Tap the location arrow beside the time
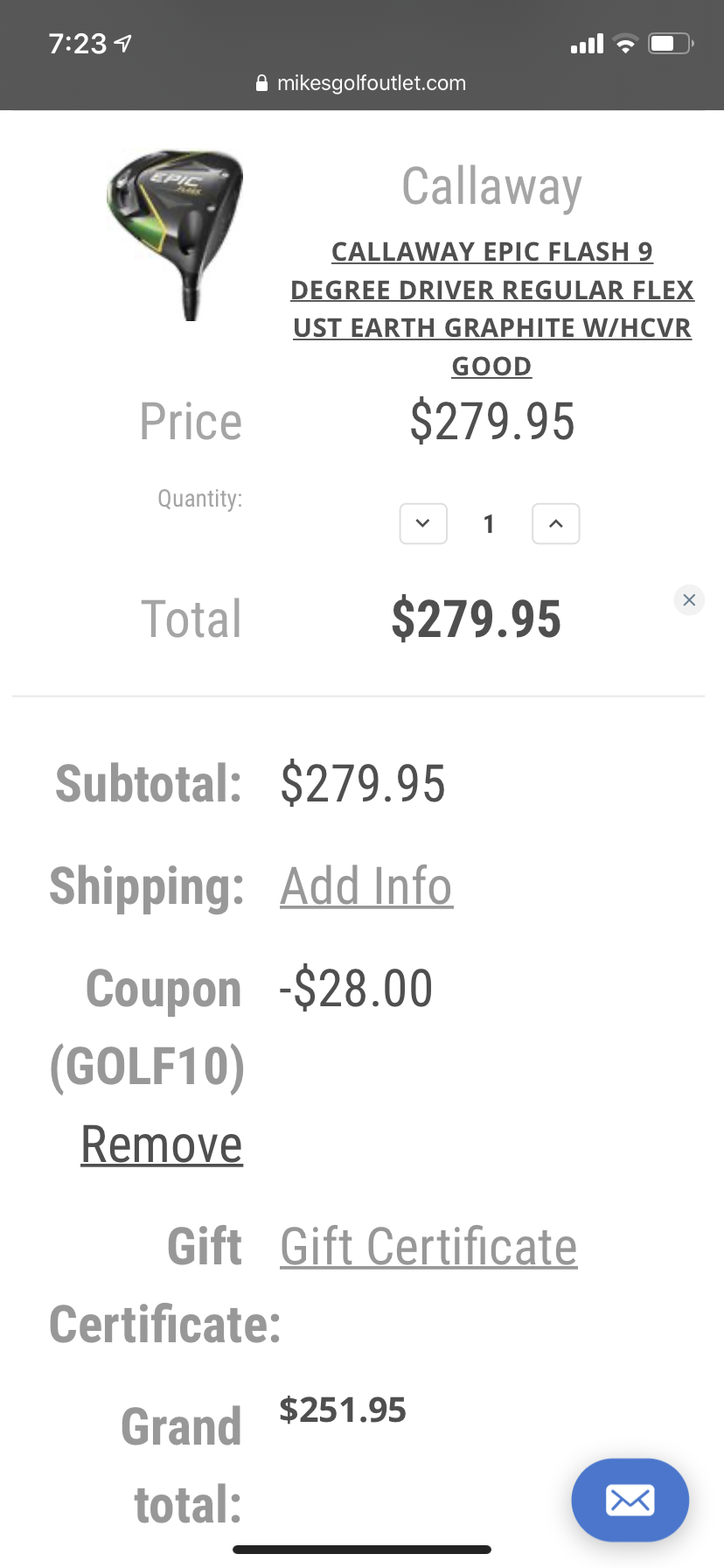724x1568 pixels. click(123, 43)
